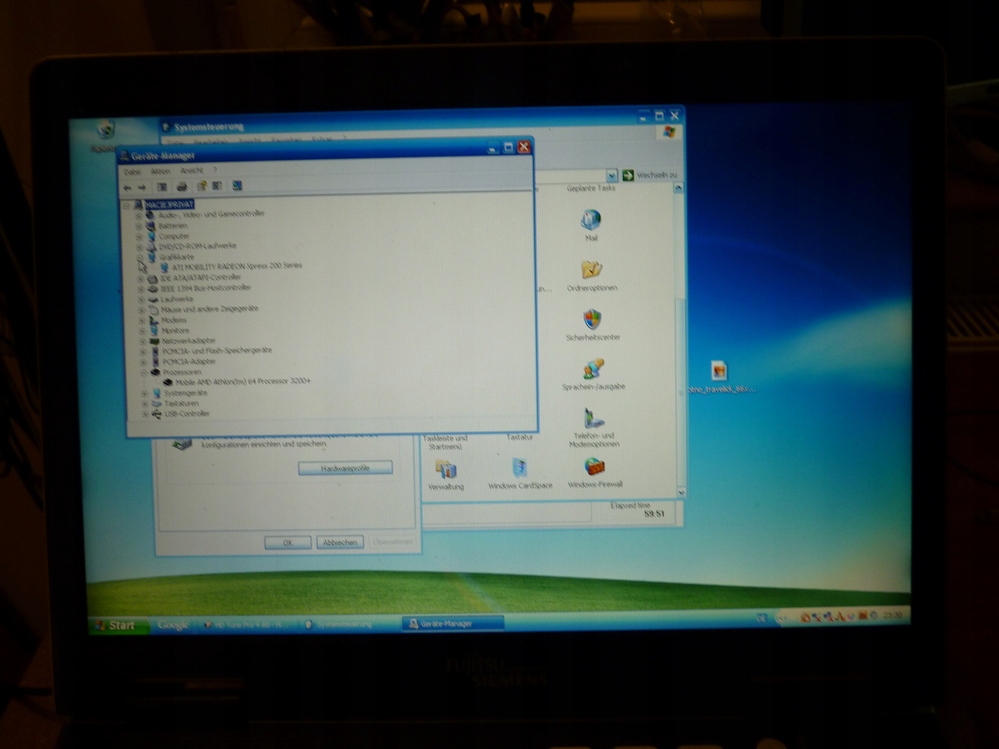The width and height of the screenshot is (999, 749).
Task: Select the Mäuse und andere Zeigegeräte row
Action: [209, 309]
